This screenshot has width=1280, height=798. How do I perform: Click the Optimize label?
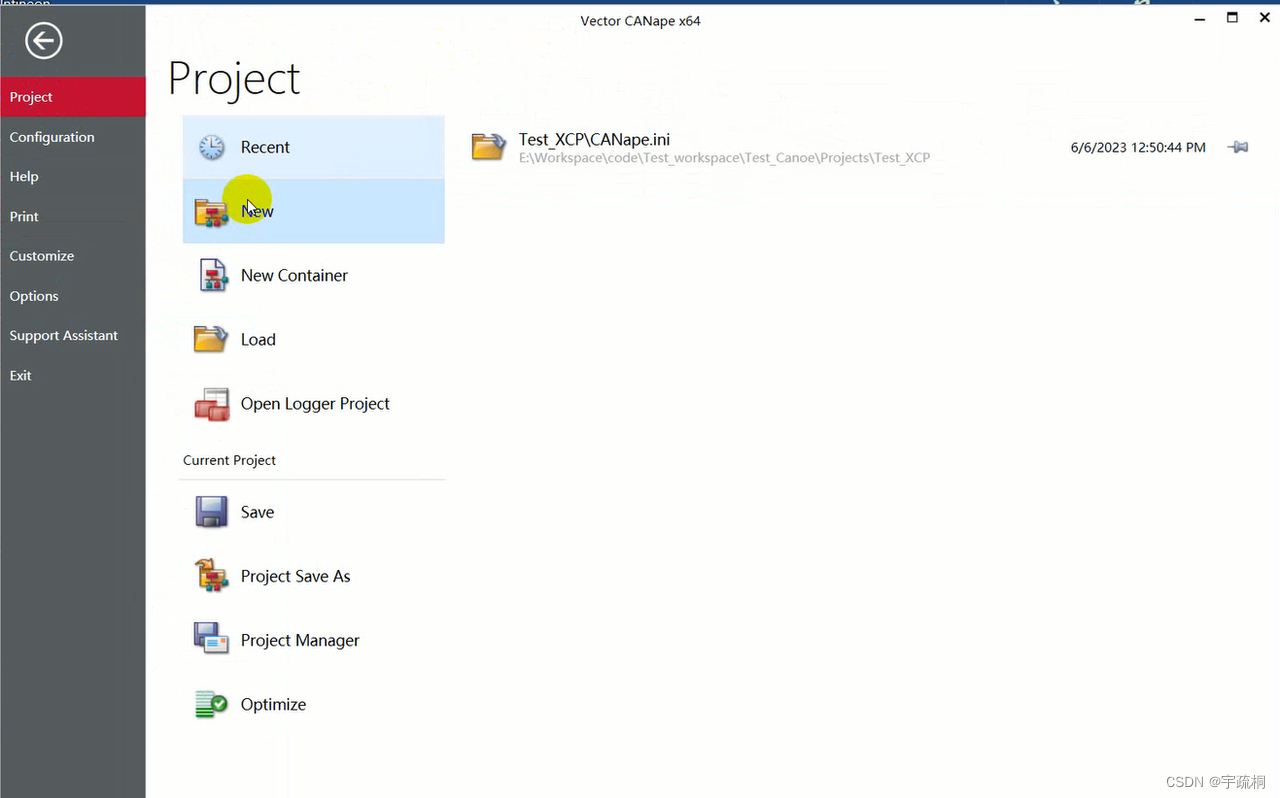(273, 704)
